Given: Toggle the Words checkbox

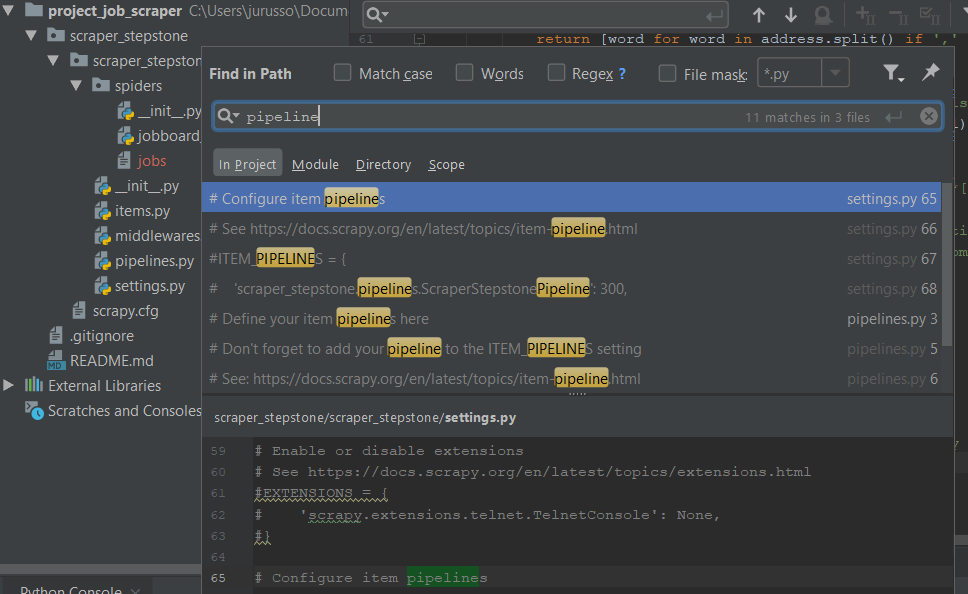Looking at the screenshot, I should (464, 73).
